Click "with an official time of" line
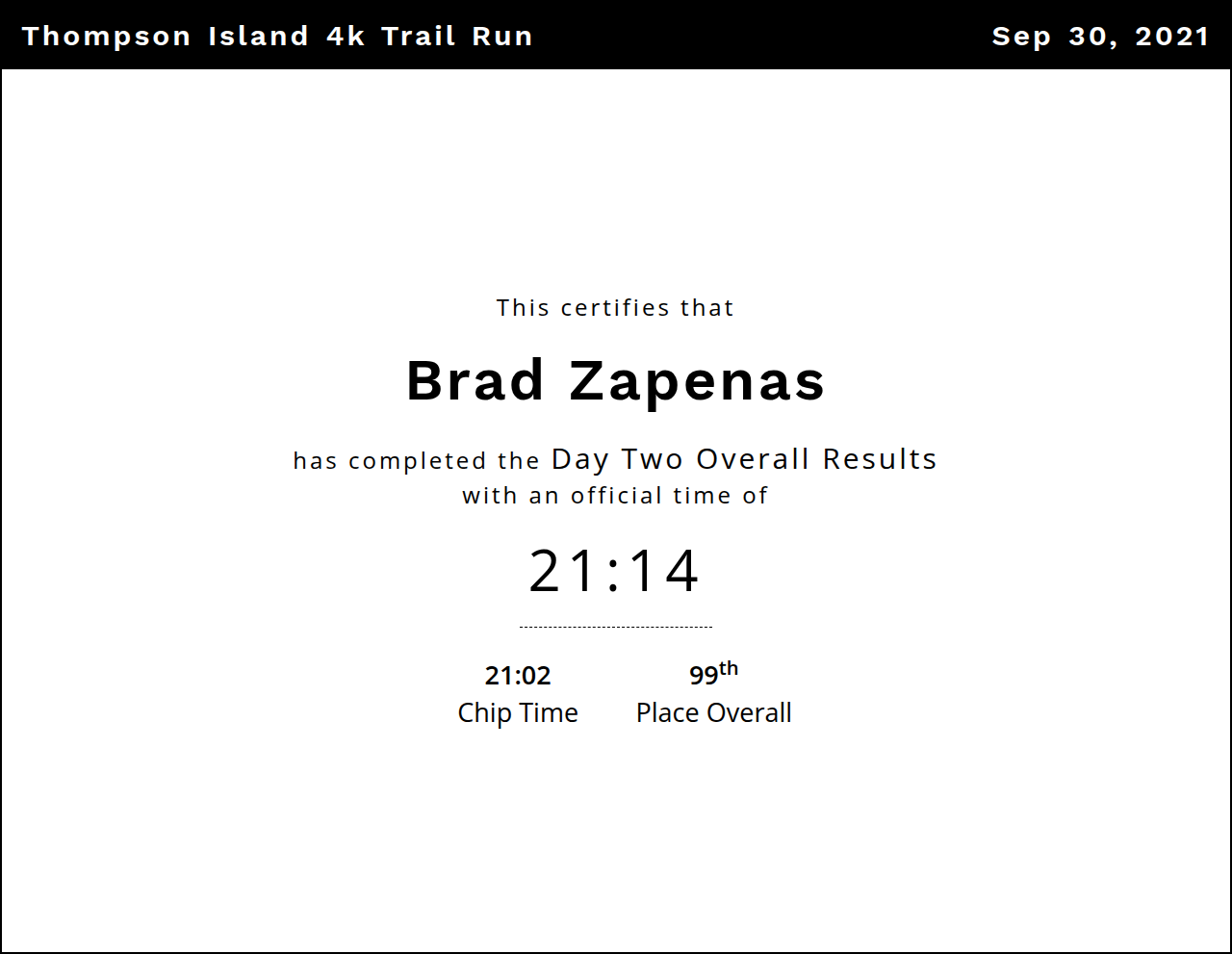This screenshot has height=954, width=1232. [x=615, y=496]
